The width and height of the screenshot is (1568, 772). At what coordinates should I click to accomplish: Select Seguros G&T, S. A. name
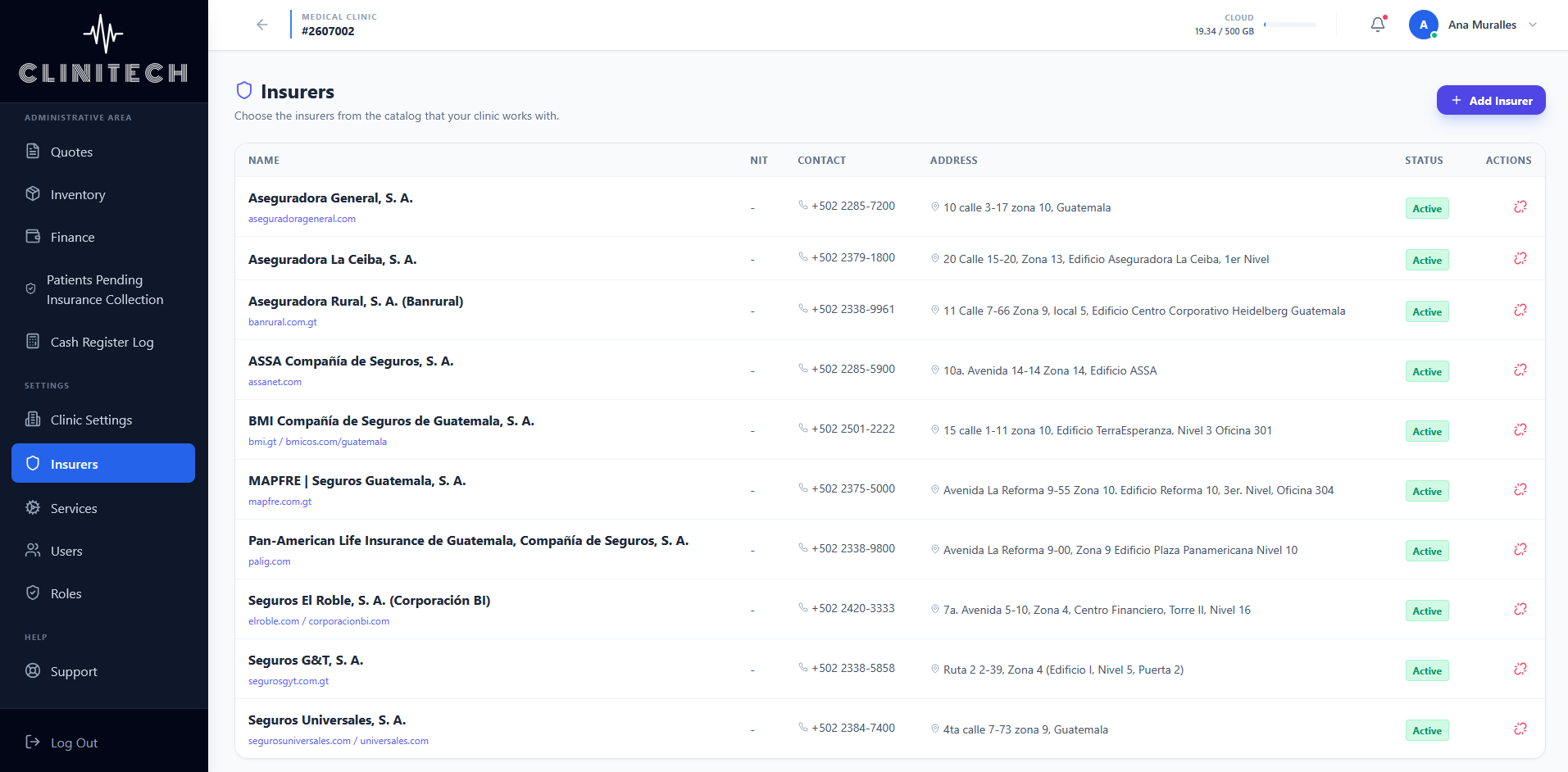306,660
